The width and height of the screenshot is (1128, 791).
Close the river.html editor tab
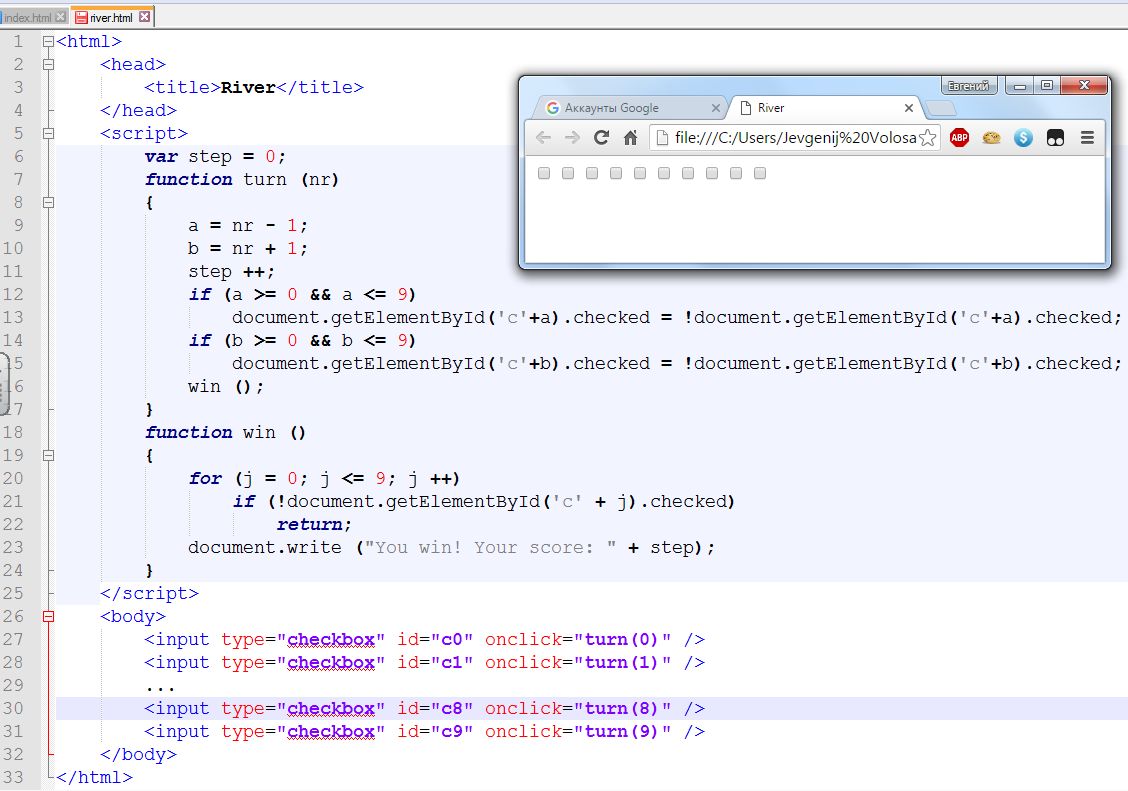[x=145, y=17]
